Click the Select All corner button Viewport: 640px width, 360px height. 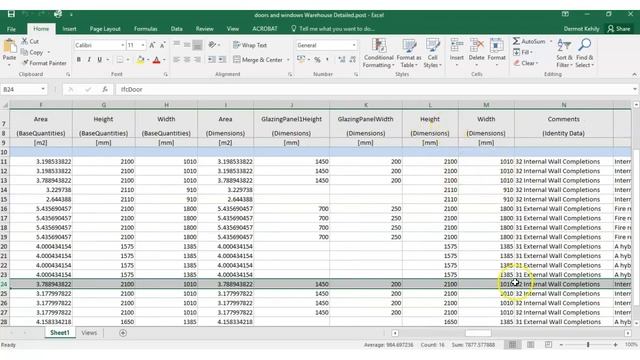coord(5,105)
